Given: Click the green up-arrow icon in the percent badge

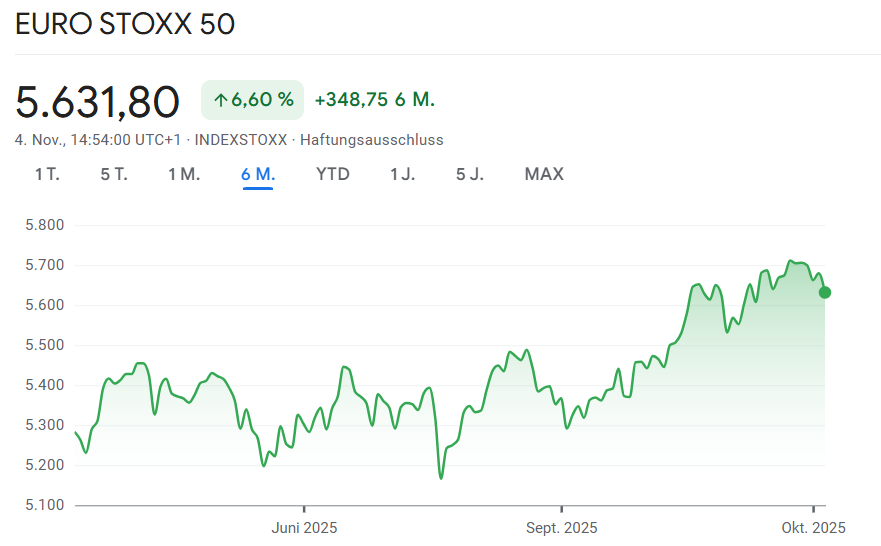Looking at the screenshot, I should point(221,100).
